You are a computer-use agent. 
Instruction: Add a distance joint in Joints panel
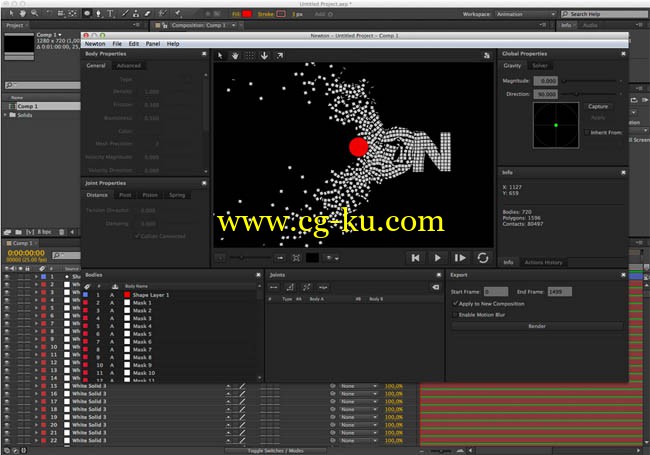click(274, 287)
